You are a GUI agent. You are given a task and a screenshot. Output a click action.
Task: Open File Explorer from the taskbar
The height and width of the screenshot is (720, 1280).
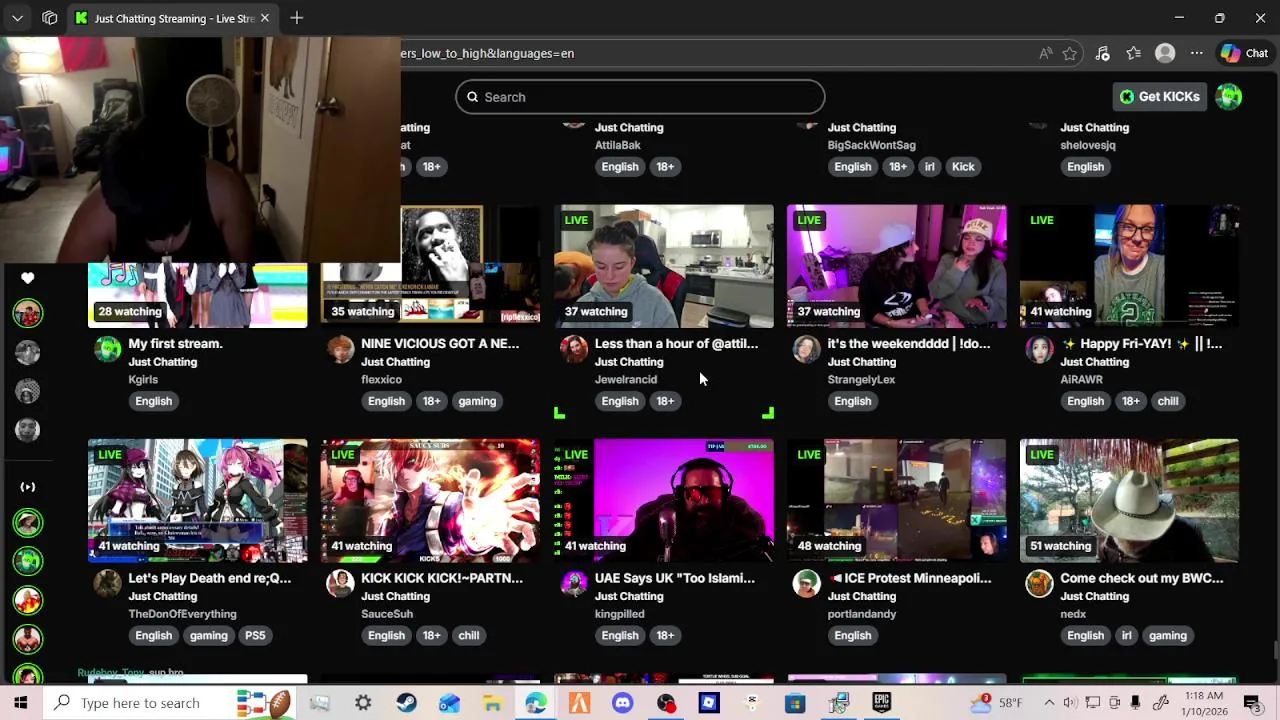pyautogui.click(x=492, y=703)
